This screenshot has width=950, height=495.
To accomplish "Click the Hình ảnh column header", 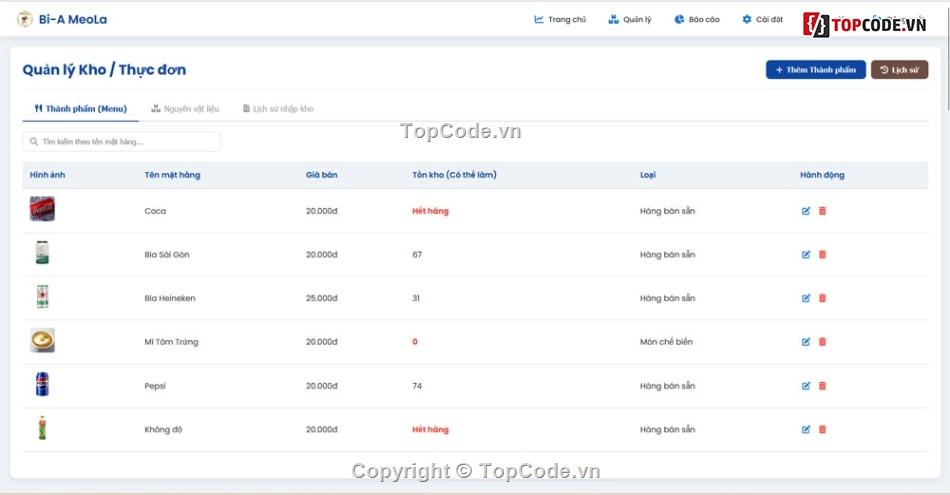I will [x=47, y=175].
